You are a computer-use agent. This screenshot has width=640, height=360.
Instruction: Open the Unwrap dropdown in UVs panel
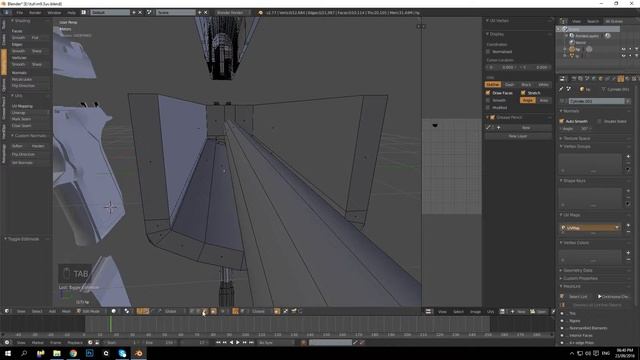pos(31,112)
